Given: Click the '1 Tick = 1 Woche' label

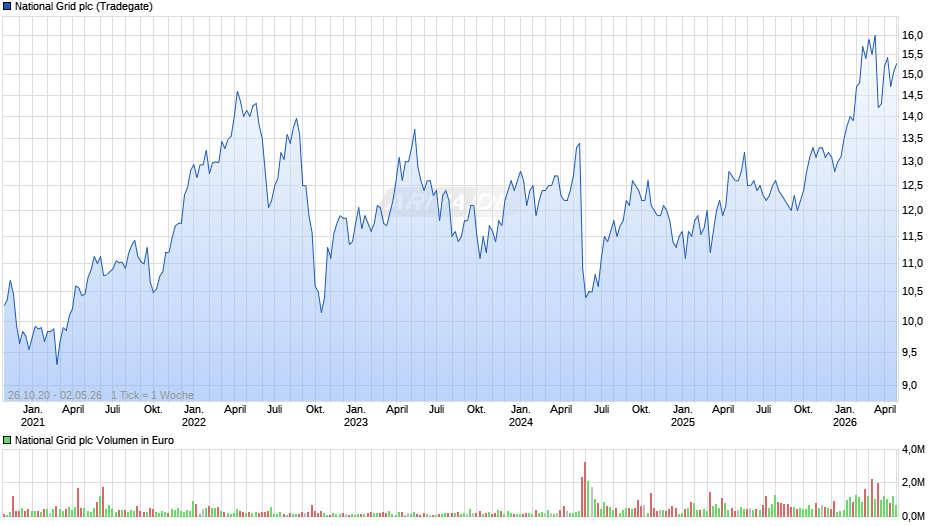Looking at the screenshot, I should tap(152, 395).
